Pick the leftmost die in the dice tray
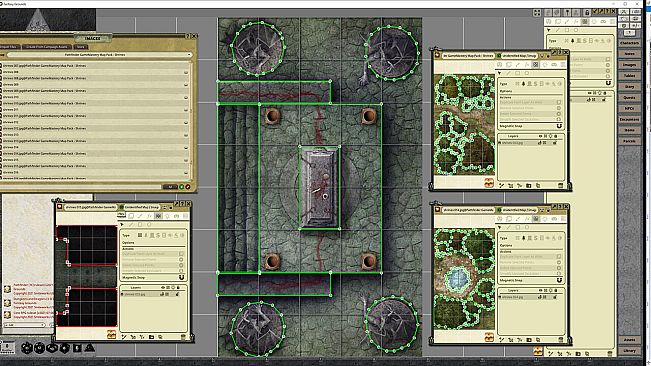 (27, 348)
